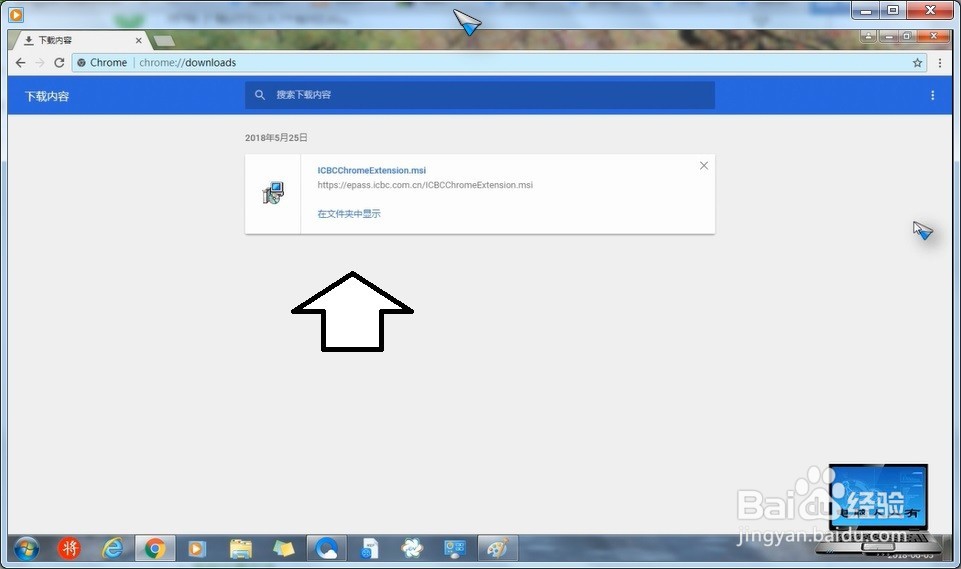Open the control panel taskbar icon
The width and height of the screenshot is (961, 569).
(455, 548)
